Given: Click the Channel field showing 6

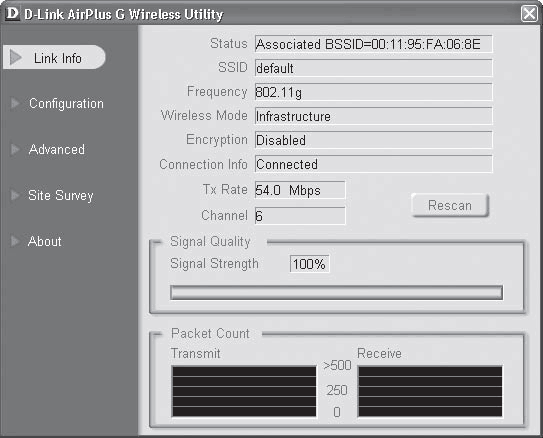Looking at the screenshot, I should click(300, 216).
